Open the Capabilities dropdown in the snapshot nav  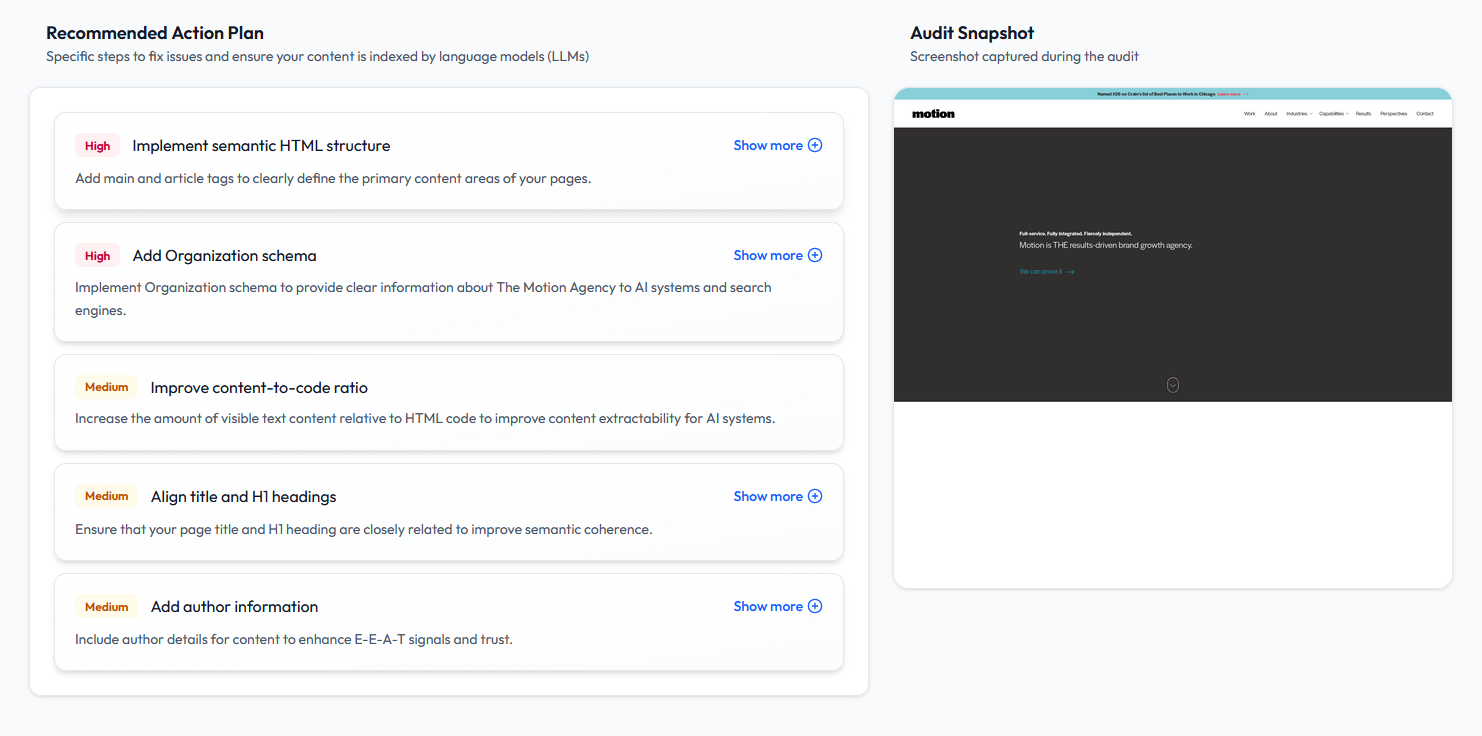[x=1333, y=113]
